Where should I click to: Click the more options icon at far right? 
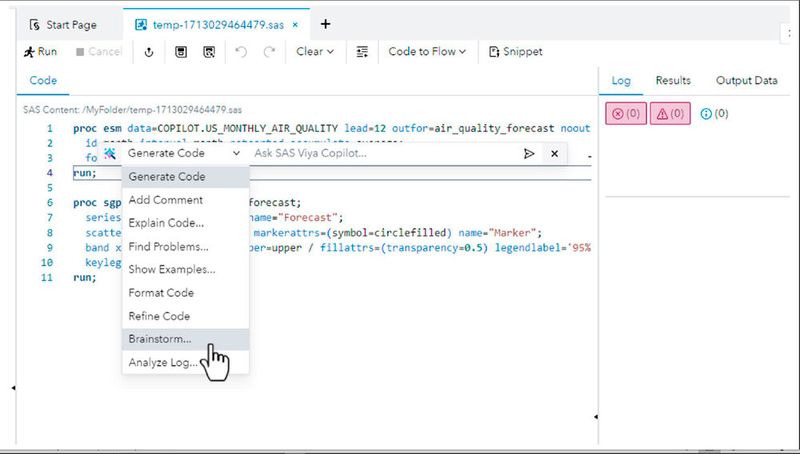pyautogui.click(x=789, y=33)
